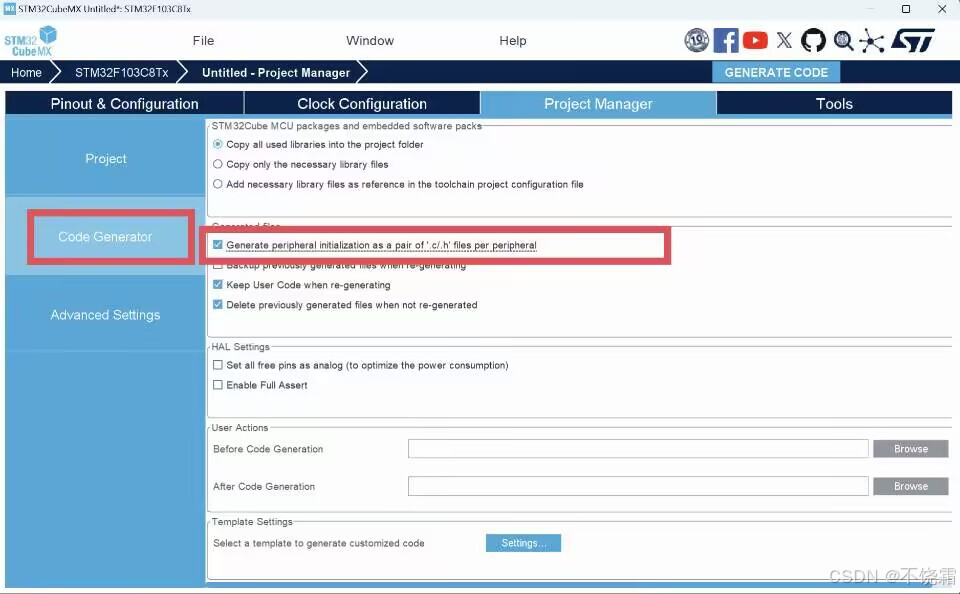Go to STM32F103C8Tx breadcrumb

(122, 72)
